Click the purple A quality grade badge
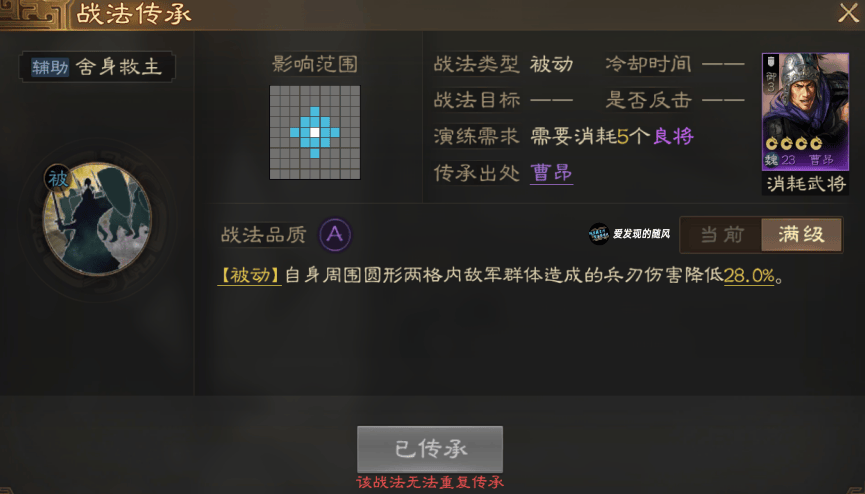The height and width of the screenshot is (494, 865). tap(335, 235)
